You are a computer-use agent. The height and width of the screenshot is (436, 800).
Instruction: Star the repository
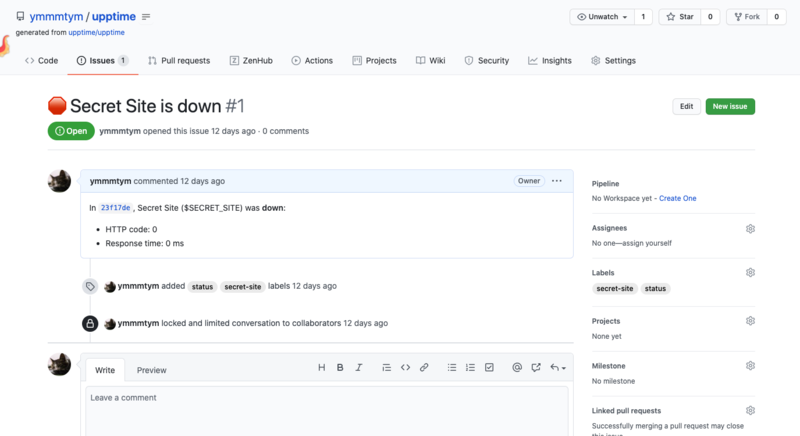tap(680, 17)
